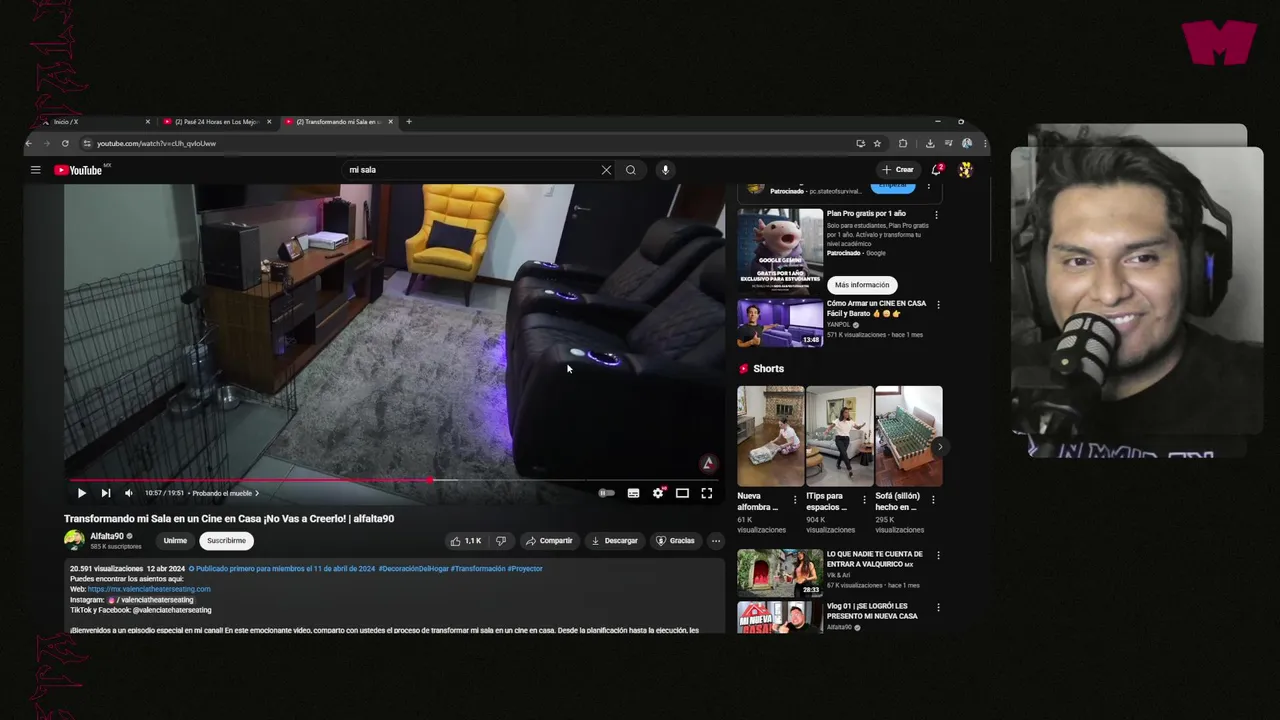The height and width of the screenshot is (720, 1280).
Task: Seek on the red video progress bar
Action: tap(395, 480)
